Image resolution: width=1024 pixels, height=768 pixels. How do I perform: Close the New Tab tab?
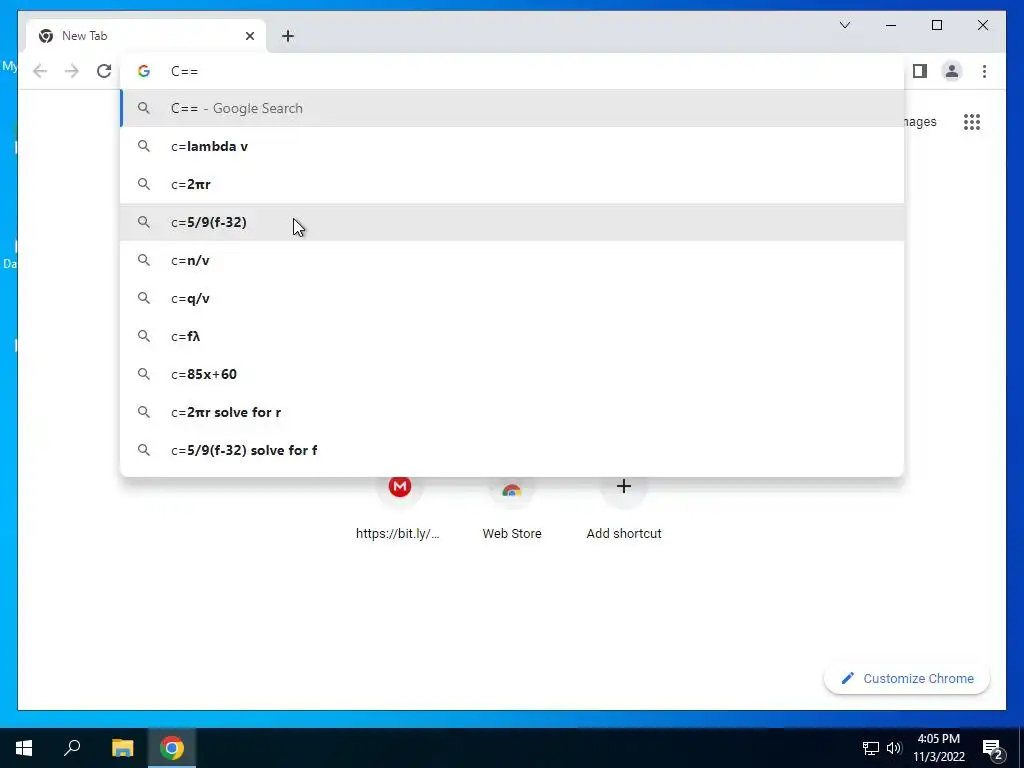pyautogui.click(x=249, y=36)
